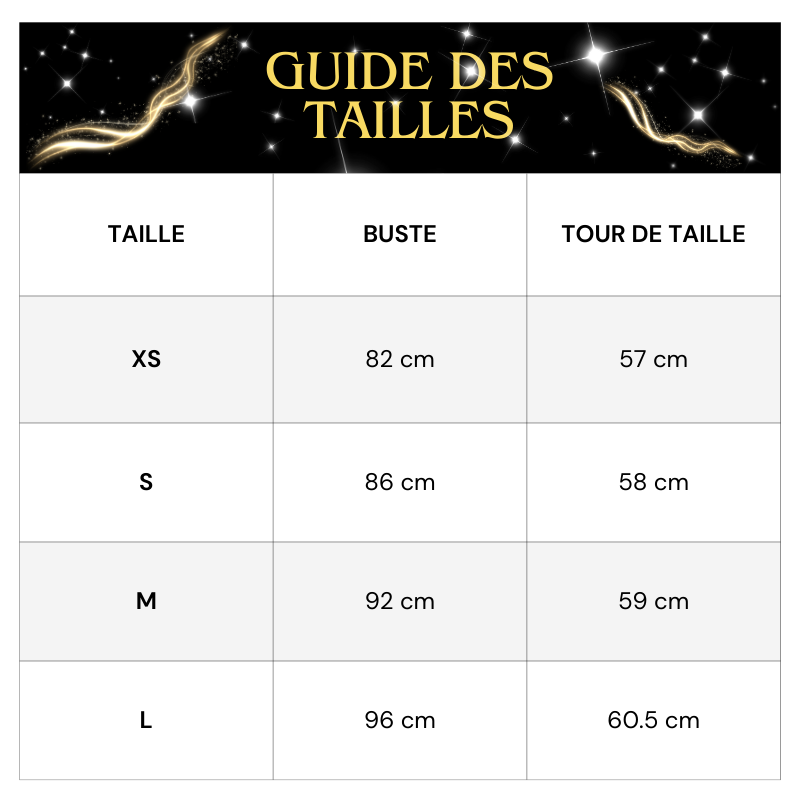Click the XS size cell
Screen dimensions: 800x800
146,359
